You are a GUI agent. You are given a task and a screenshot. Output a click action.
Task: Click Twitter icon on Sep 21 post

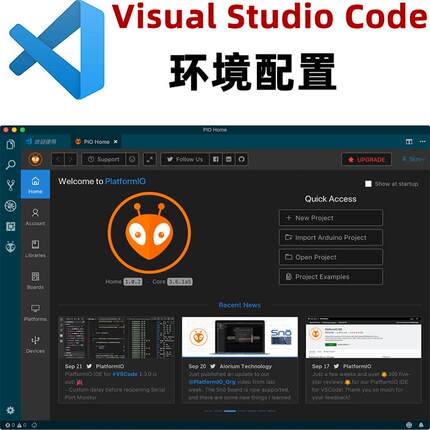[x=89, y=366]
